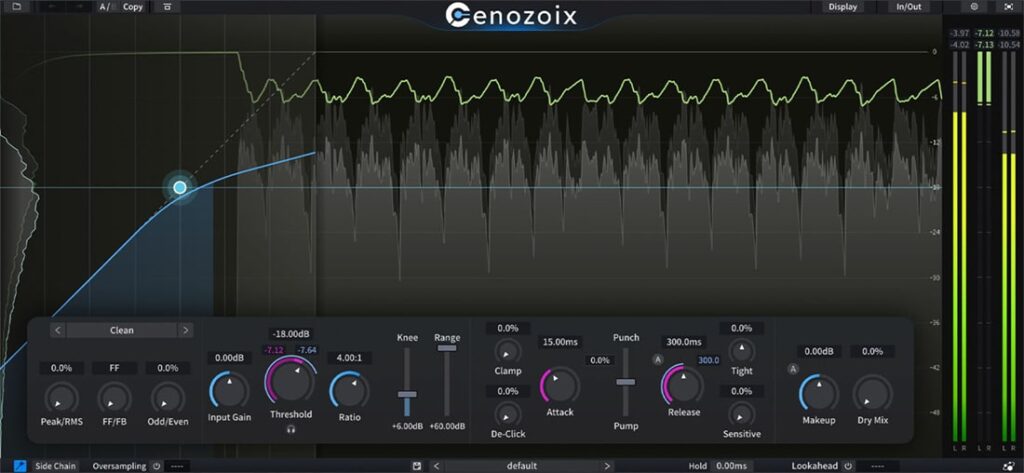Open the preset folder browser icon
The width and height of the screenshot is (1024, 473).
click(16, 7)
